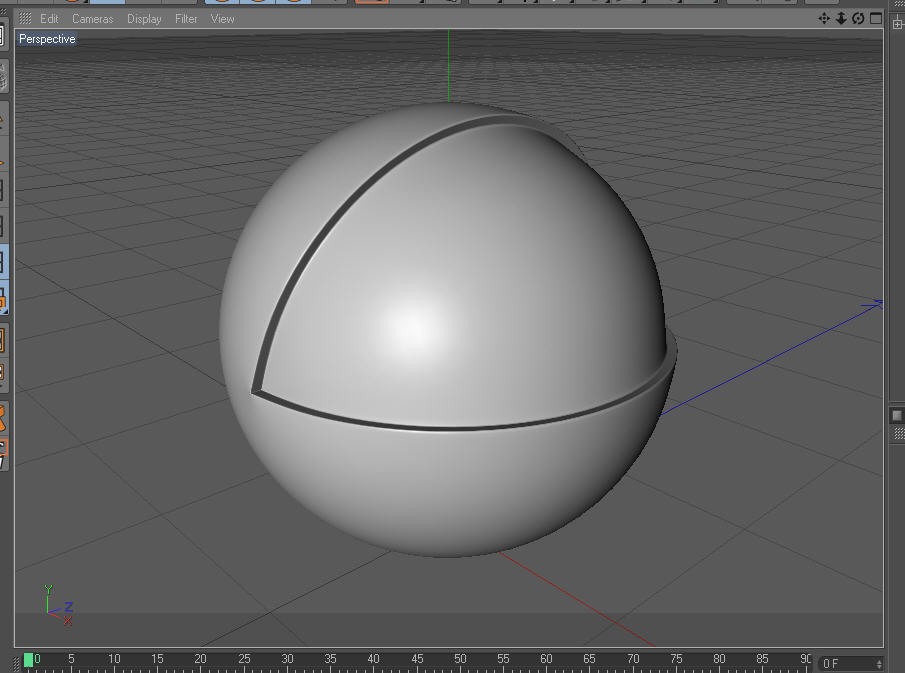The height and width of the screenshot is (673, 905).
Task: Jump to frame 20 on the timeline
Action: pyautogui.click(x=200, y=659)
